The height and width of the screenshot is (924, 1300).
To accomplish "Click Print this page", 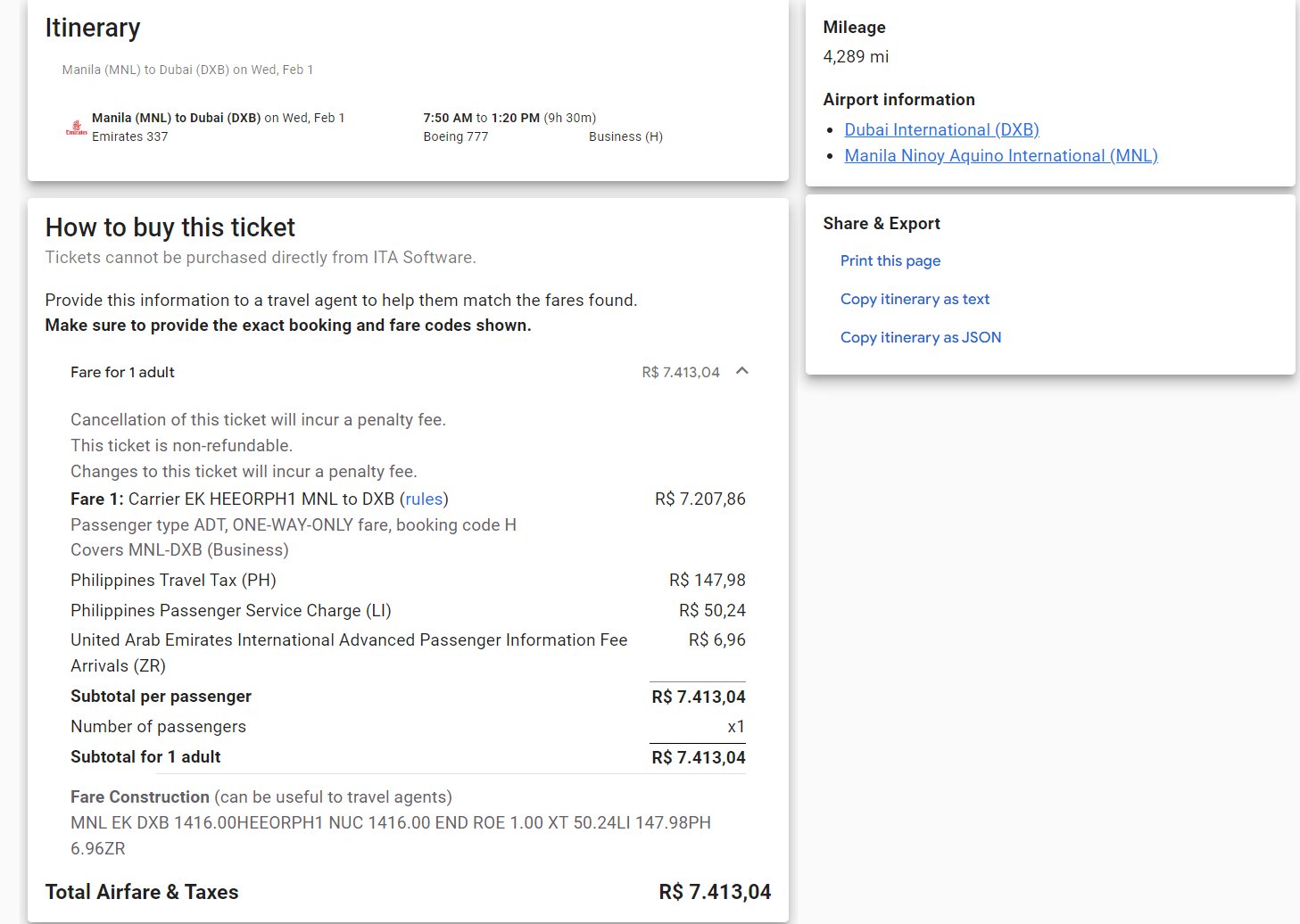I will (890, 260).
